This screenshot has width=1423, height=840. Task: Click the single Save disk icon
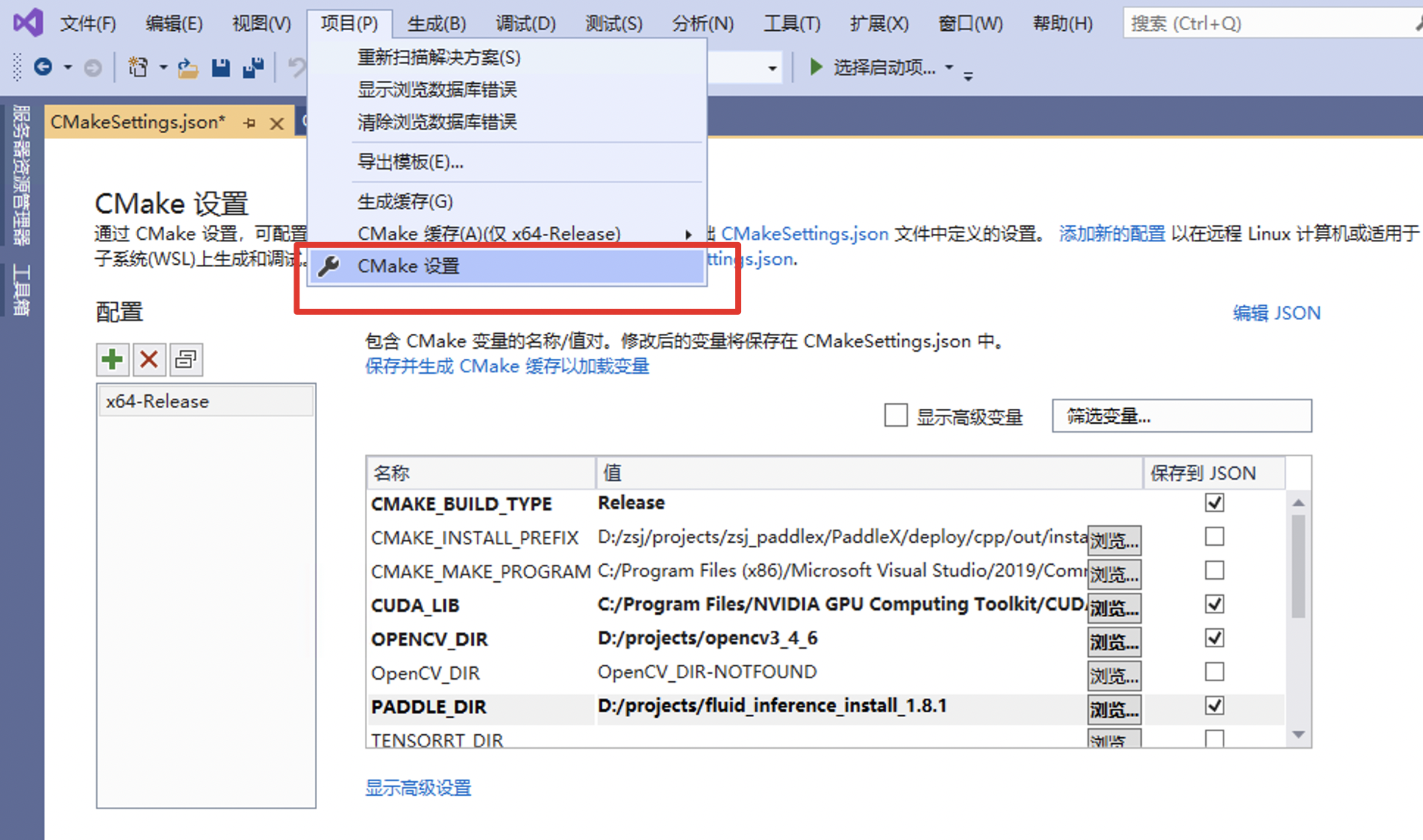[220, 68]
